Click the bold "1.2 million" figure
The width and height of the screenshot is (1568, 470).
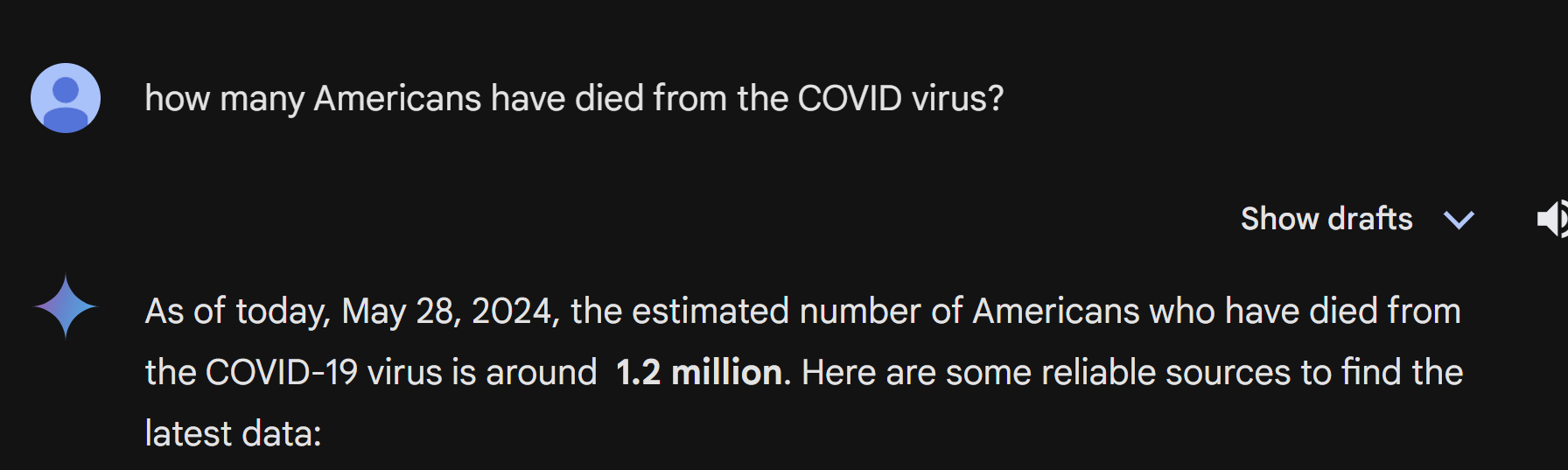[x=698, y=373]
